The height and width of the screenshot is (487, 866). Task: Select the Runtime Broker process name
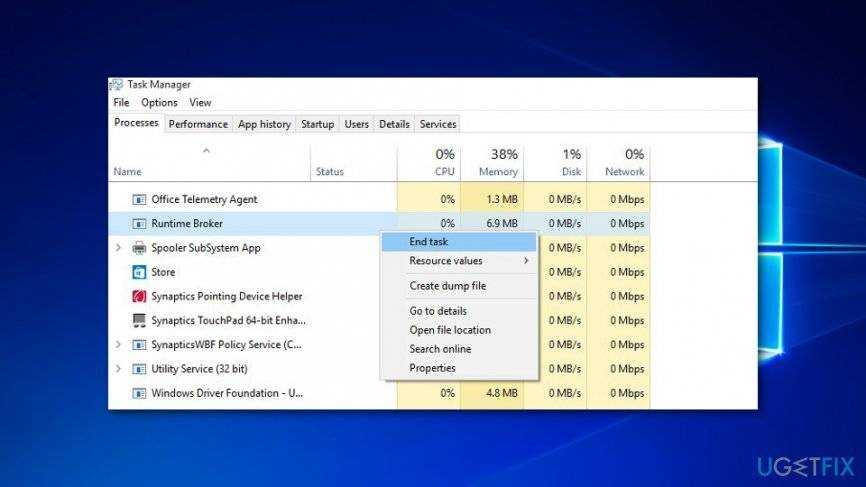pyautogui.click(x=187, y=224)
